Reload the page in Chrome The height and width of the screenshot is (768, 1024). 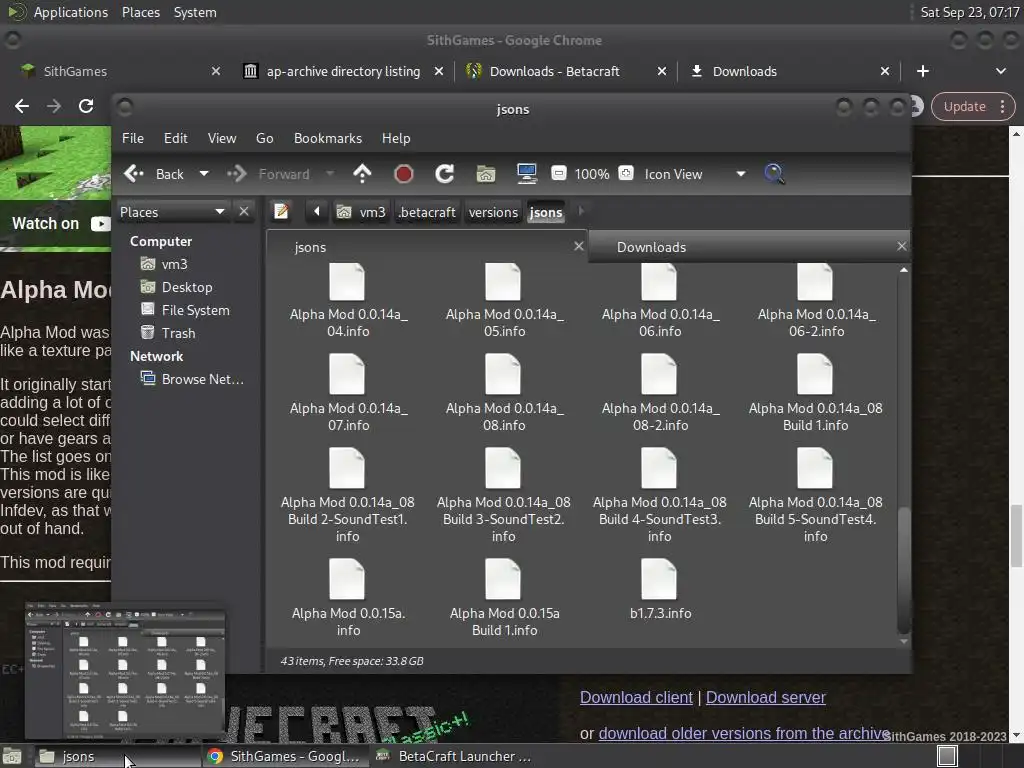click(86, 106)
